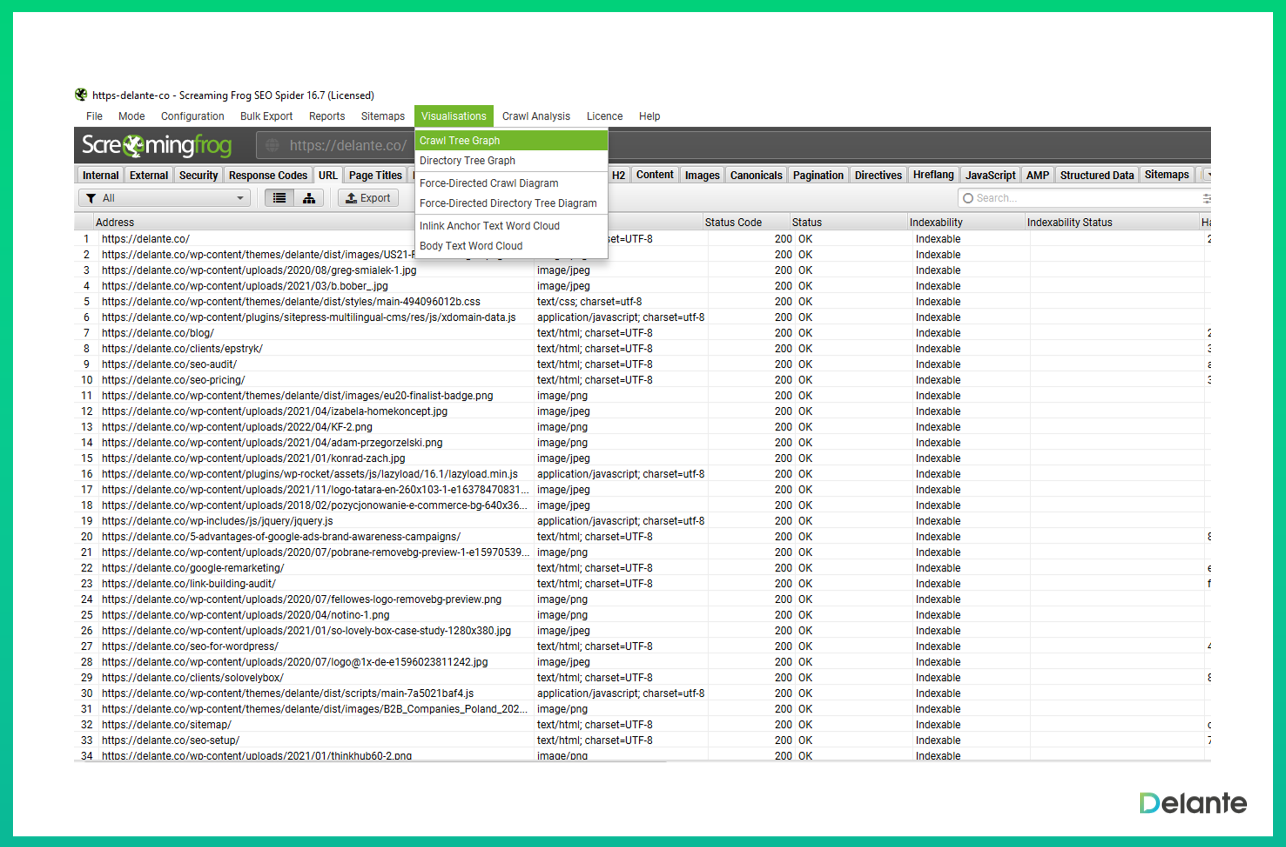Sort by the Status Code column header
Screen dimensions: 1286x847
pyautogui.click(x=744, y=222)
